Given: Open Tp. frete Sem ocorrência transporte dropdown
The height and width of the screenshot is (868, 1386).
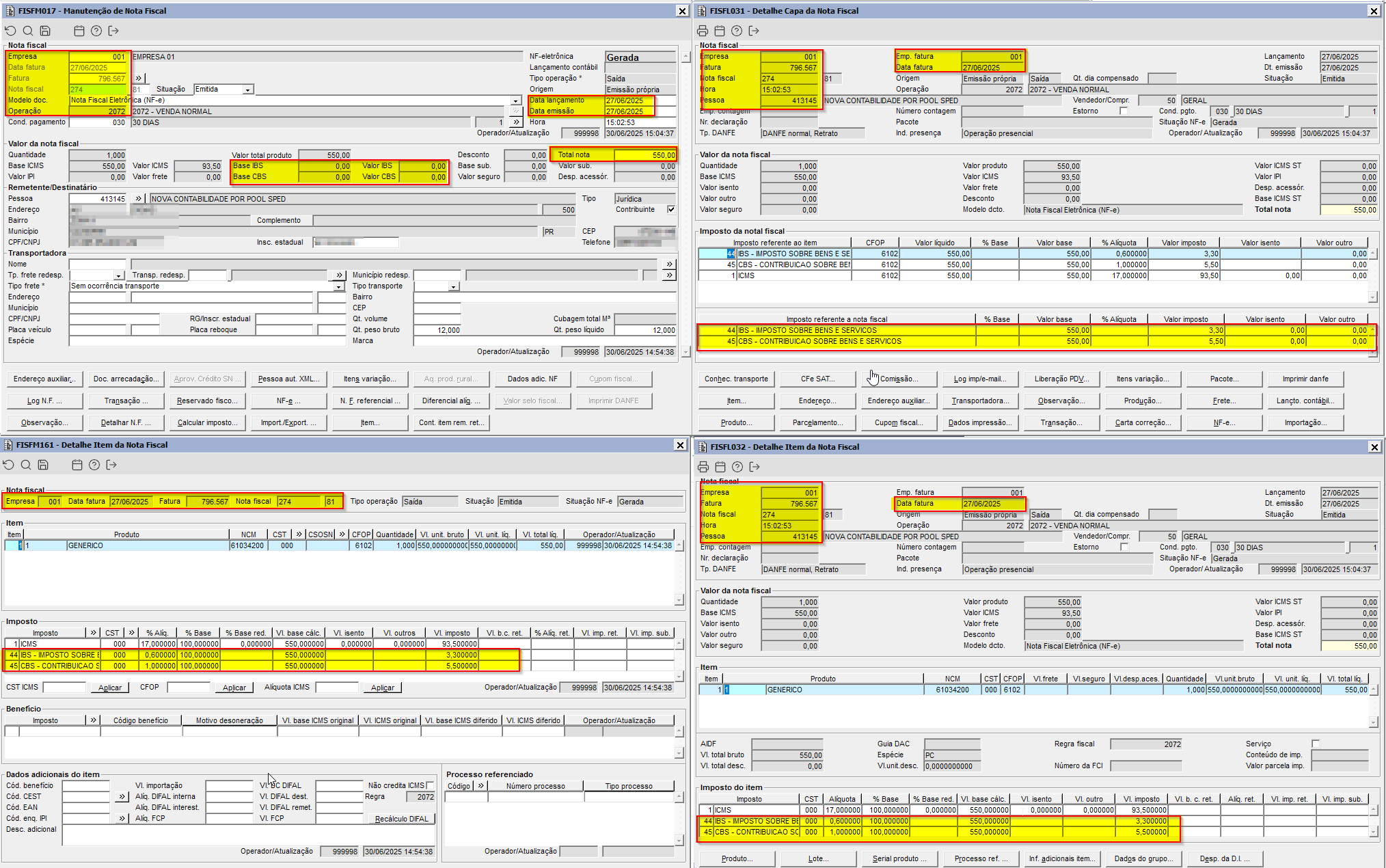Looking at the screenshot, I should click(338, 286).
